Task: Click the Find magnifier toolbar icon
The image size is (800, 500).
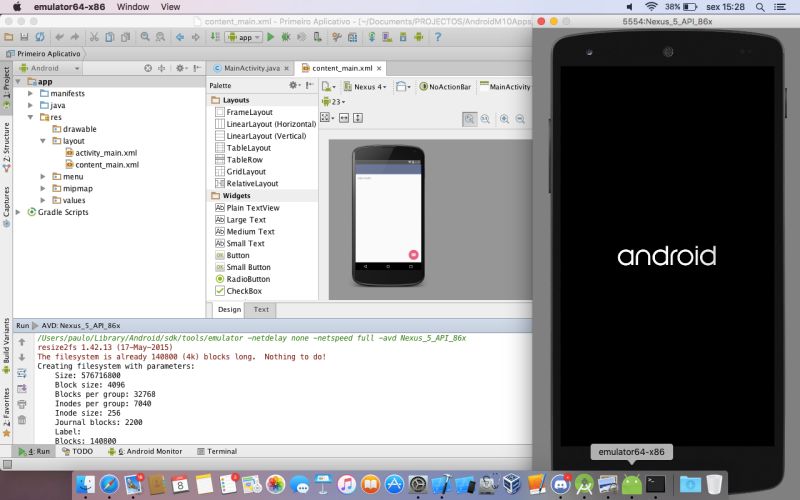Action: tap(145, 37)
